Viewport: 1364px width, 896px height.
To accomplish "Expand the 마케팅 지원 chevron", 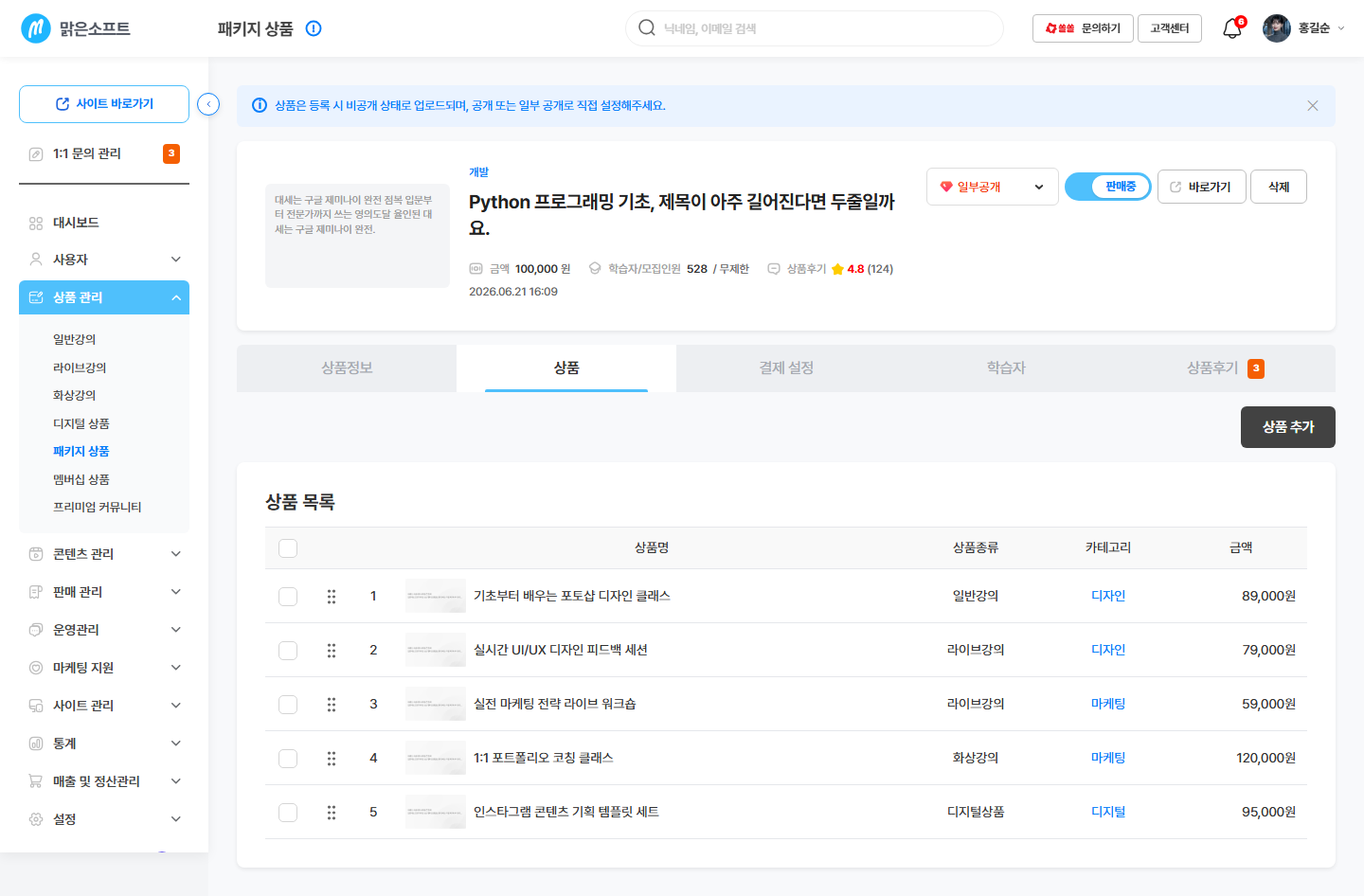I will point(176,668).
